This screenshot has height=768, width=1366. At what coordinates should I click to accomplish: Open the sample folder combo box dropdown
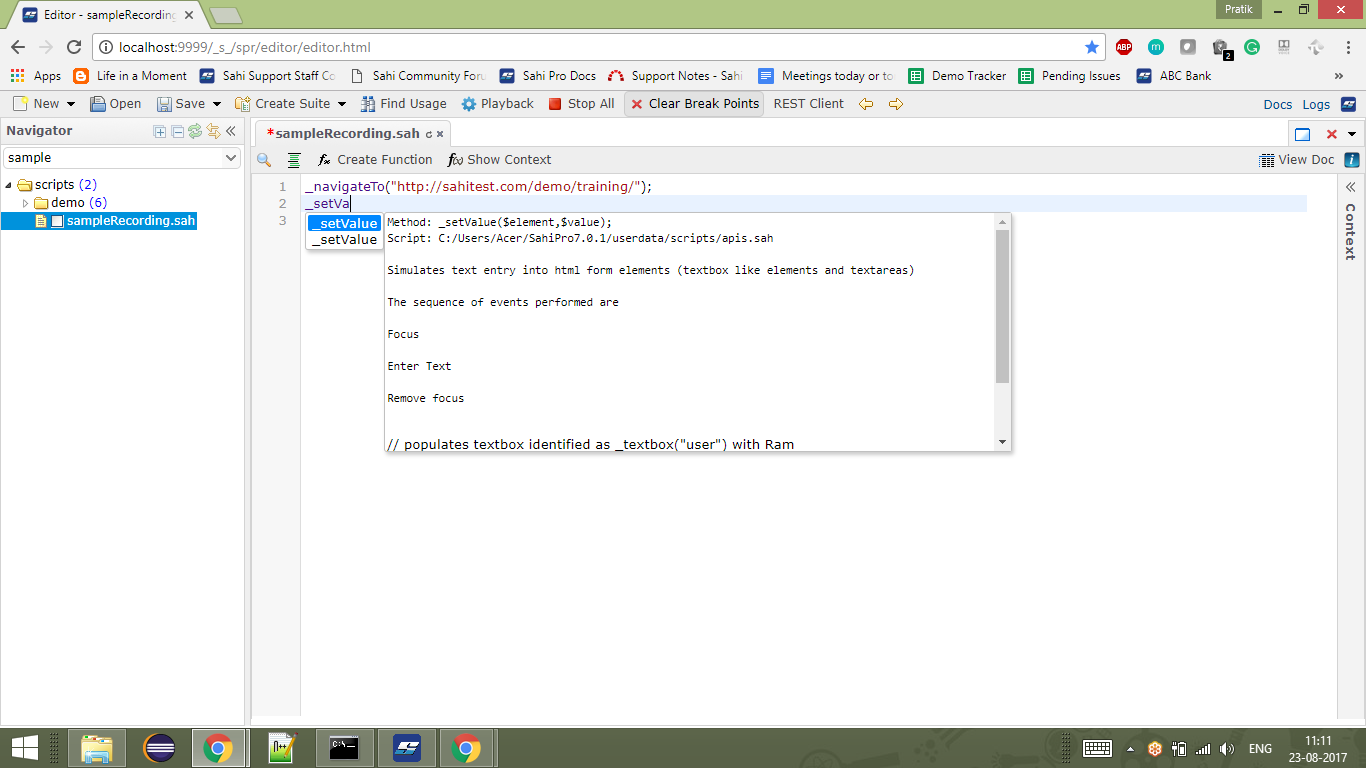[x=231, y=158]
